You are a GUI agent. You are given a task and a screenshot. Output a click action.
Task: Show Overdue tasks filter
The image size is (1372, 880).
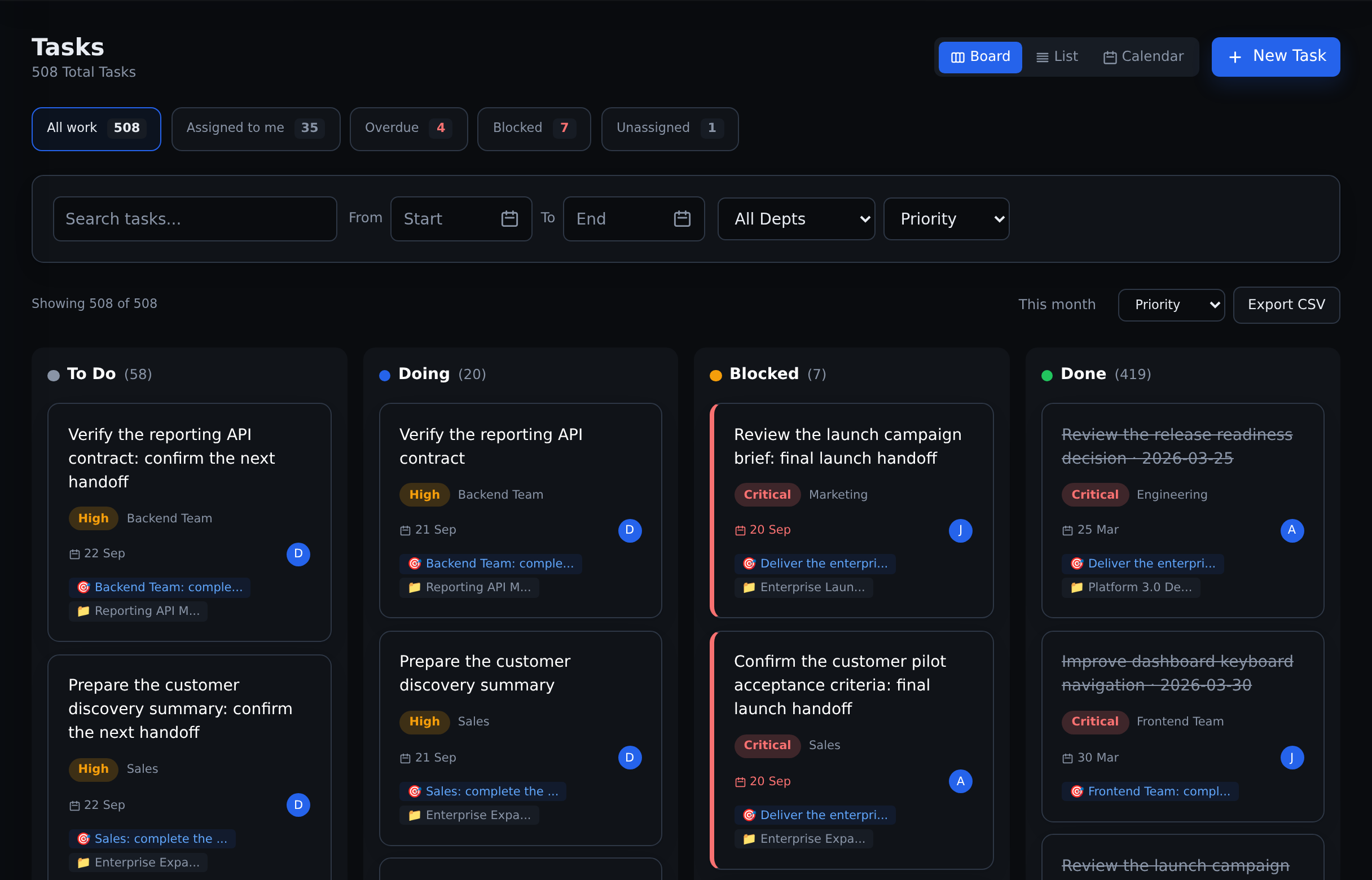click(x=408, y=129)
